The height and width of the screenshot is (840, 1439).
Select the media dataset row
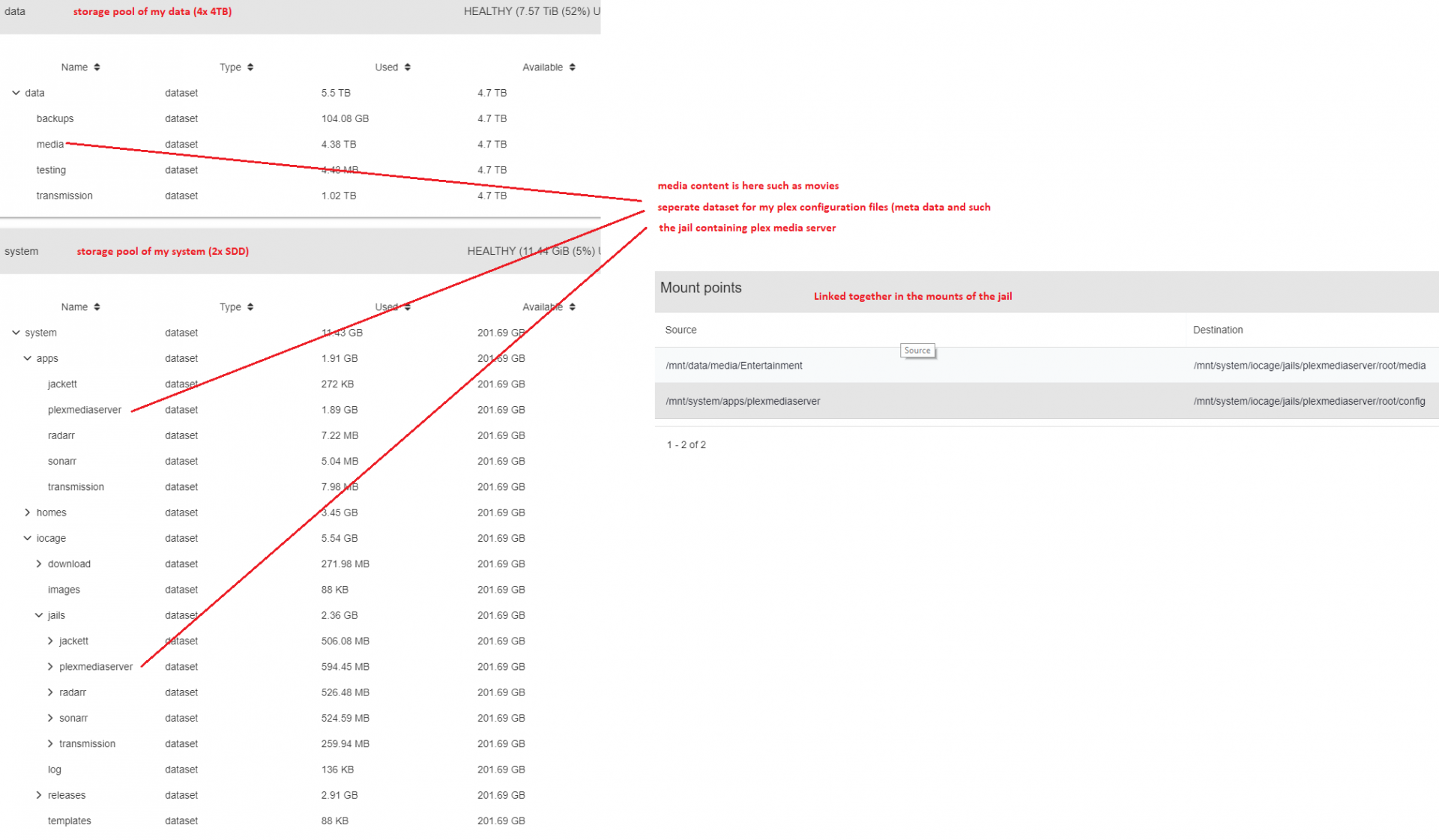[50, 145]
